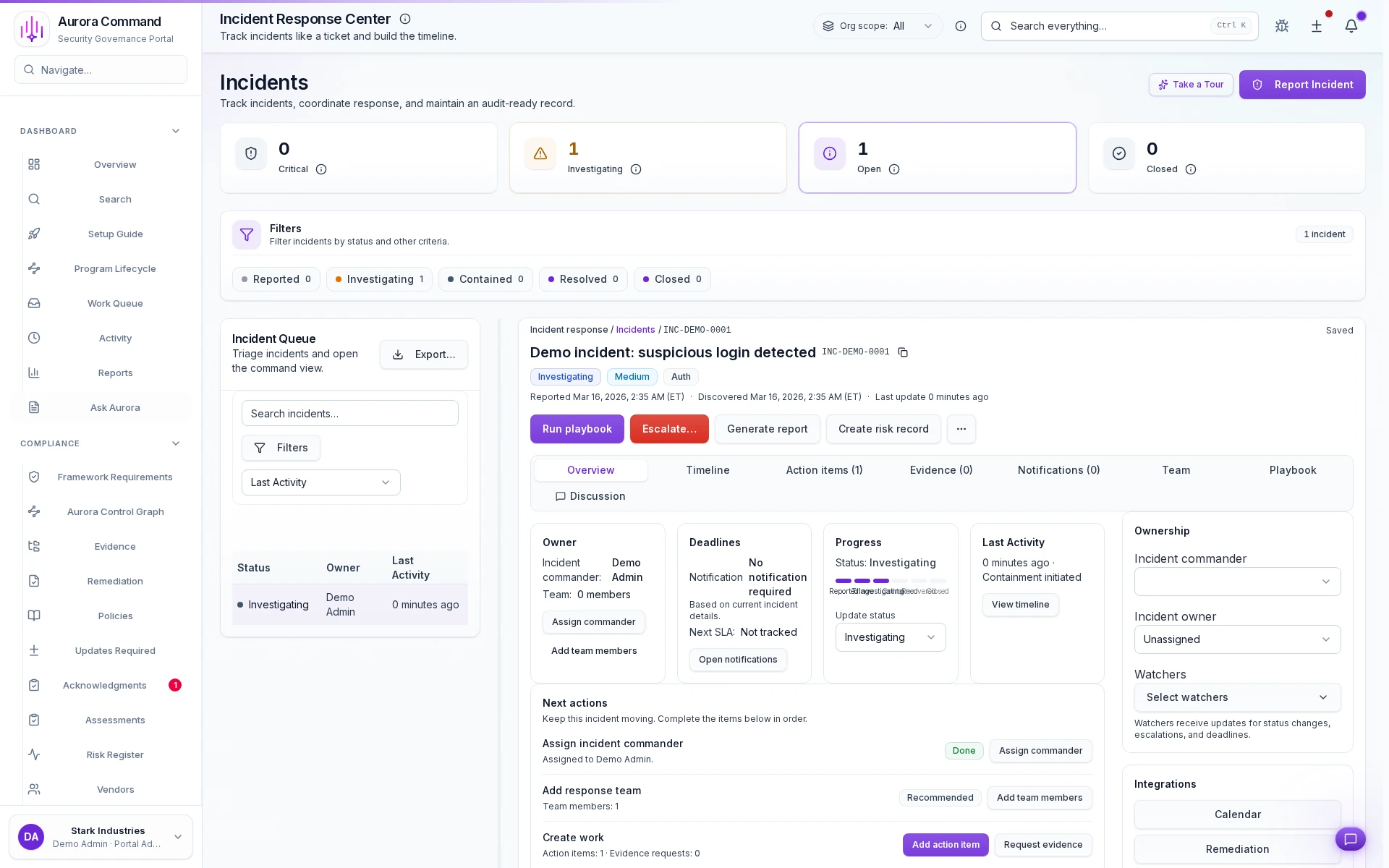
Task: Open the Playbook tab
Action: coord(1292,470)
